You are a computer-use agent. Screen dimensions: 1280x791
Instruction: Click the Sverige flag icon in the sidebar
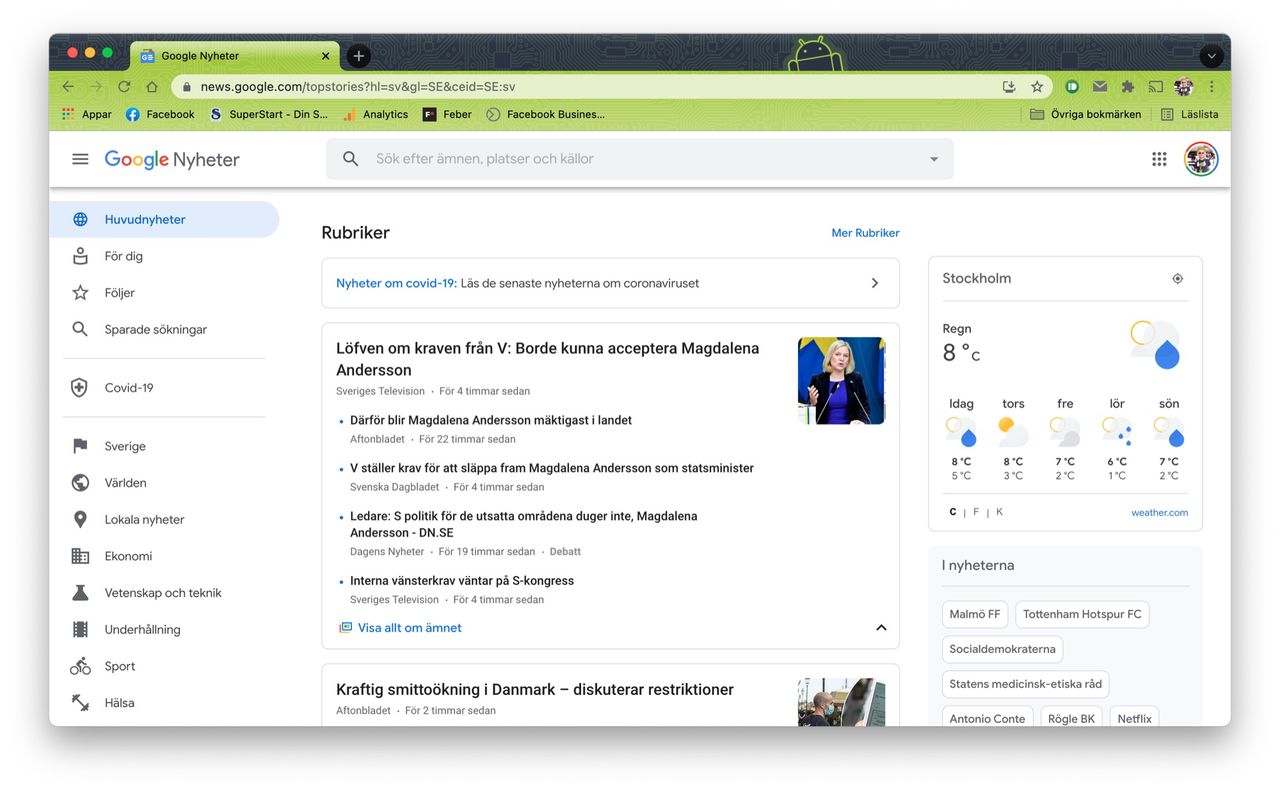click(80, 445)
